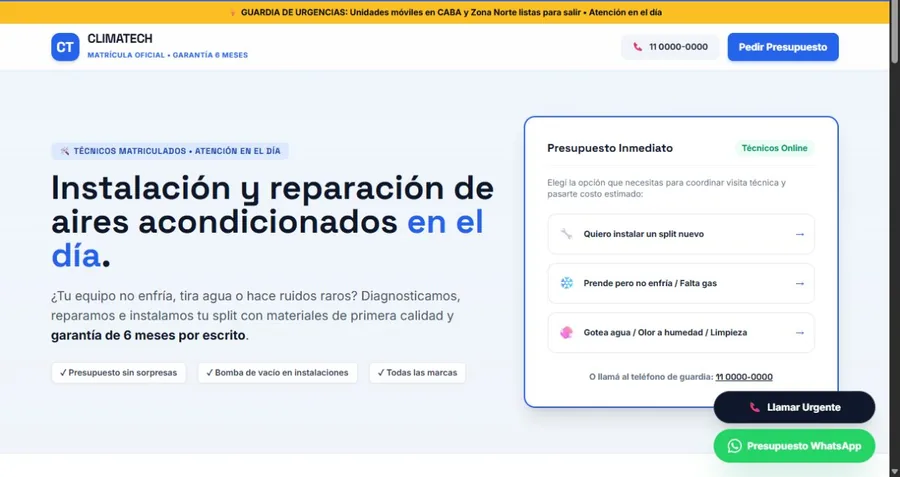
Task: Click the Presupuesto Inmediato heading
Action: 610,148
